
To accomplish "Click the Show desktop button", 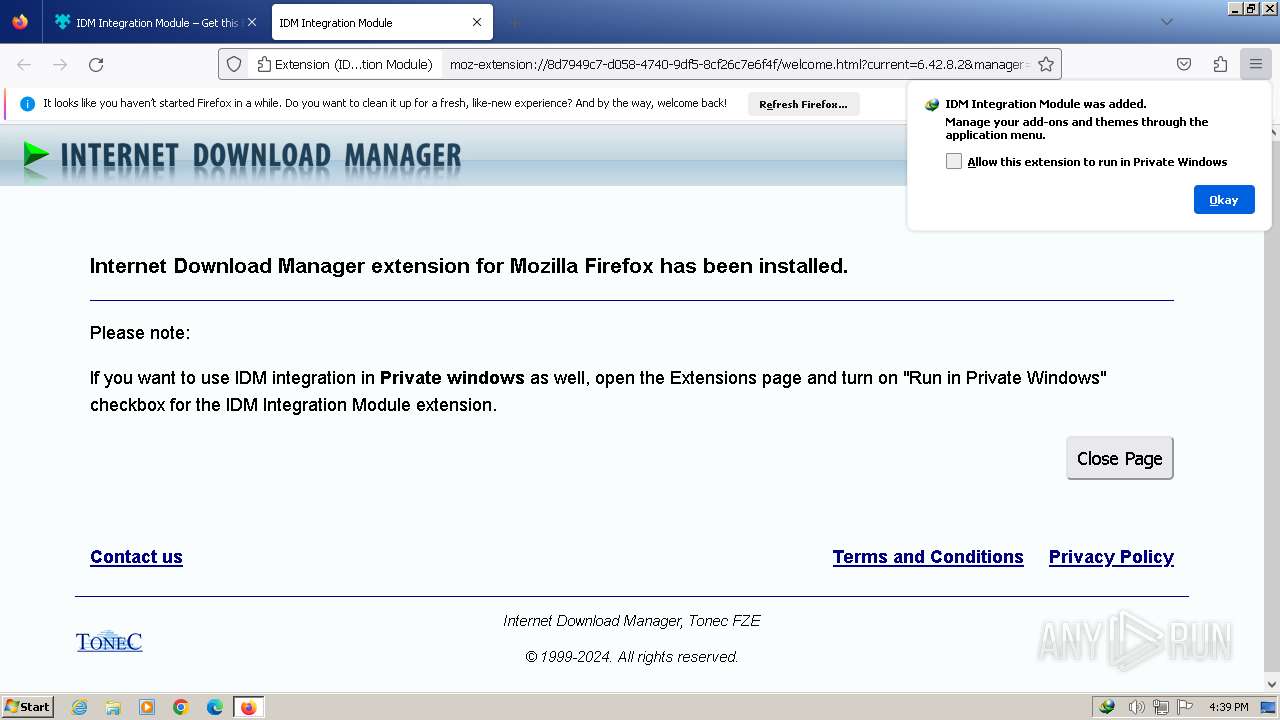I will click(1268, 707).
